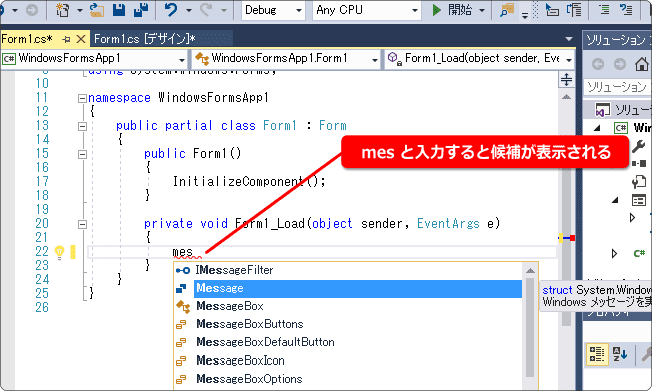Click the InitializeComponent(); call on line 17

[x=249, y=182]
